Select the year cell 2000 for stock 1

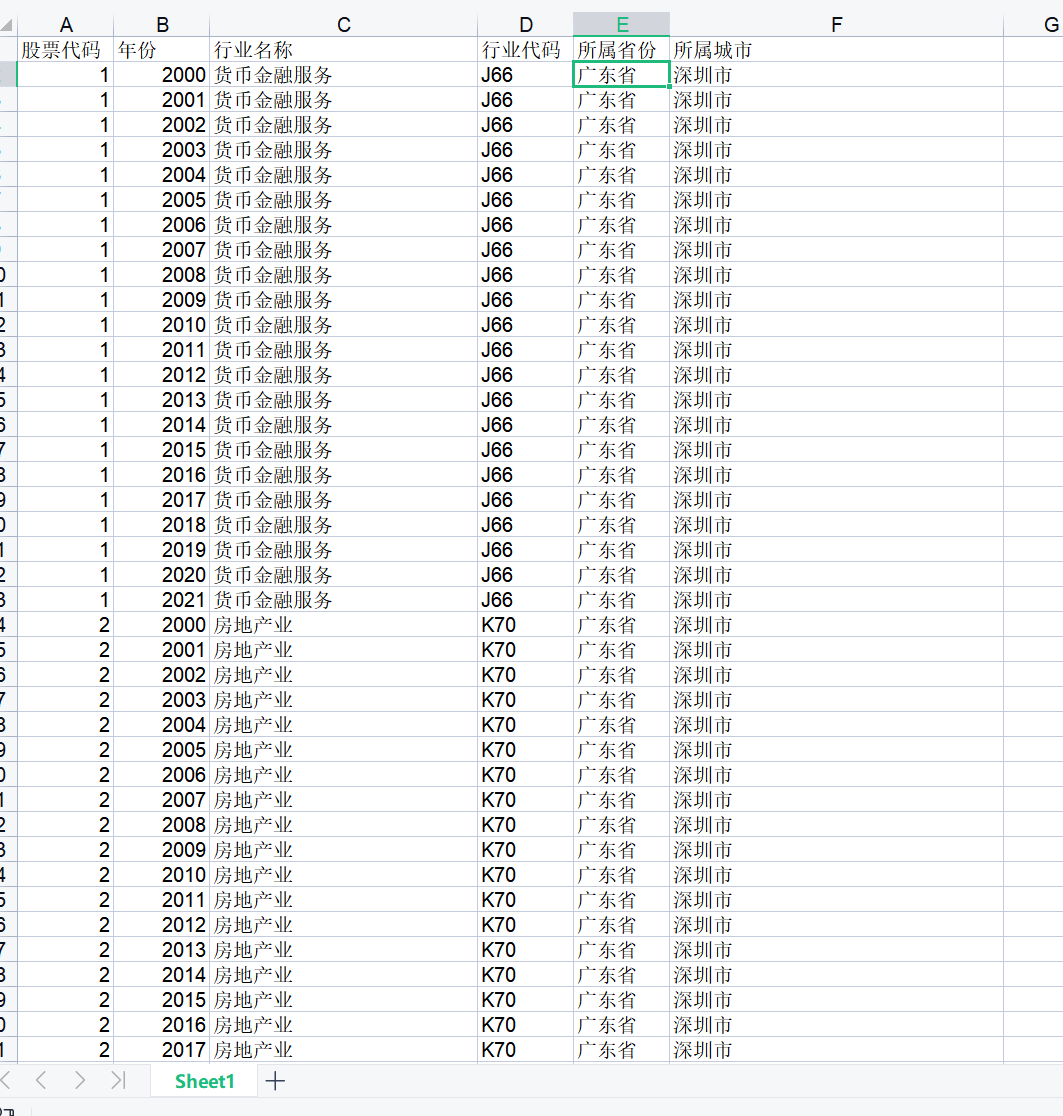click(x=162, y=75)
